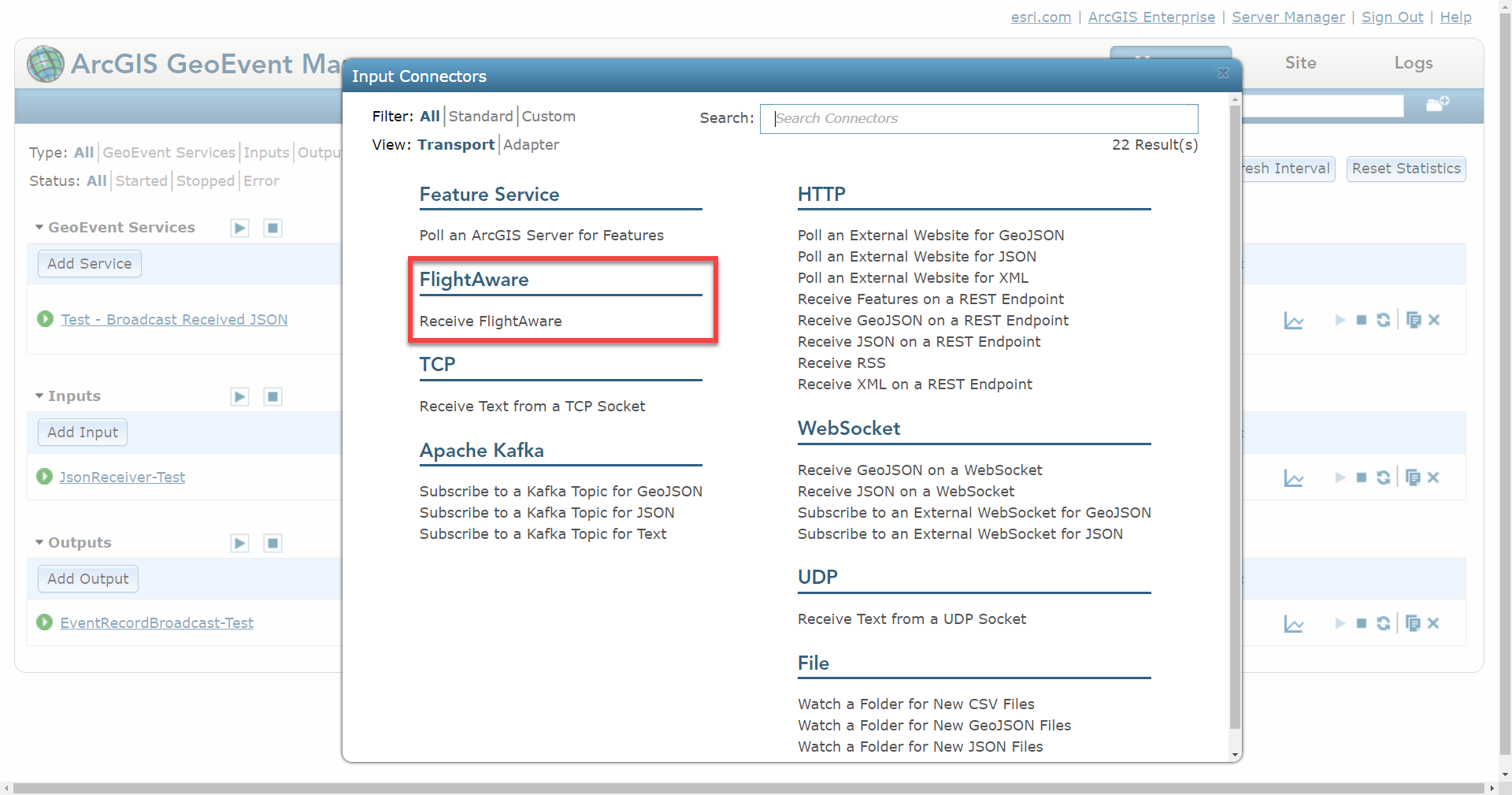Viewport: 1512px width, 795px height.
Task: Copy the EventRecordBroadcast-Test output via its duplicate icon
Action: [1412, 623]
